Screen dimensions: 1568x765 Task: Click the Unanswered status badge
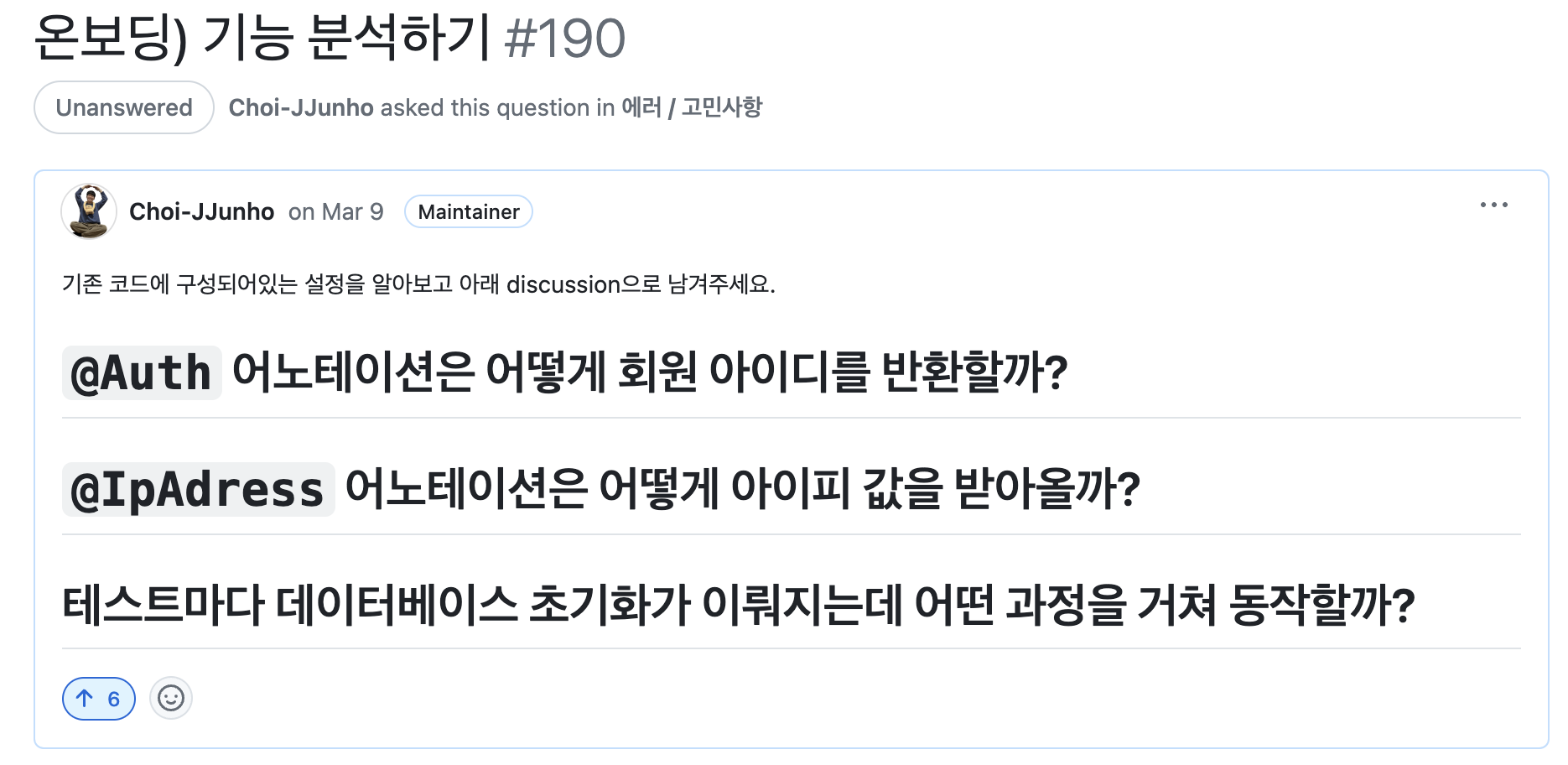(124, 108)
